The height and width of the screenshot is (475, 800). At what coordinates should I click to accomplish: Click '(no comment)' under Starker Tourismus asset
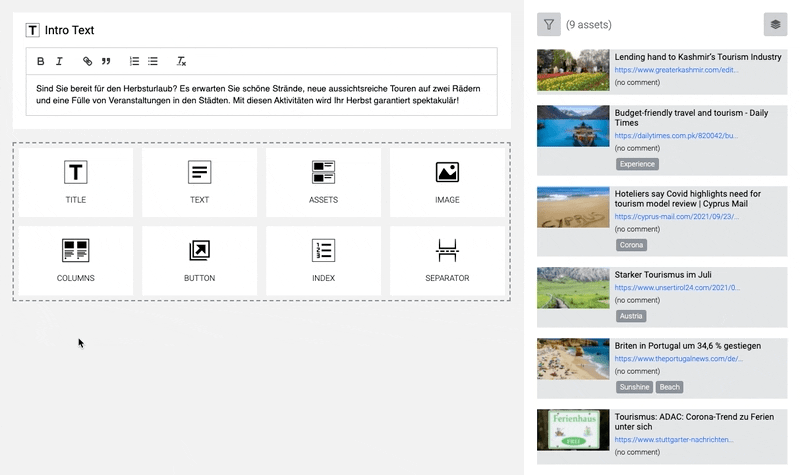(637, 300)
